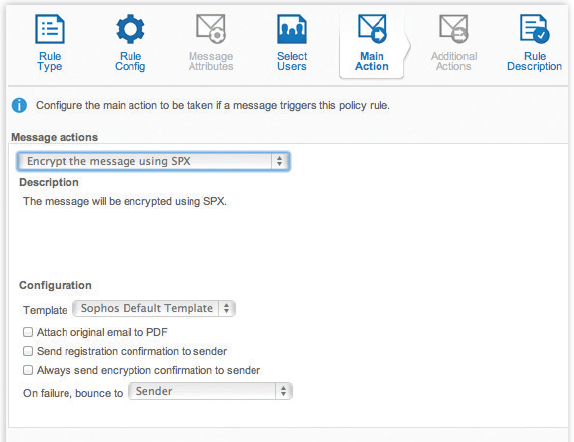Screen dimensions: 574x442
Task: Click the Template dropdown stepper arrows
Action: 227,308
